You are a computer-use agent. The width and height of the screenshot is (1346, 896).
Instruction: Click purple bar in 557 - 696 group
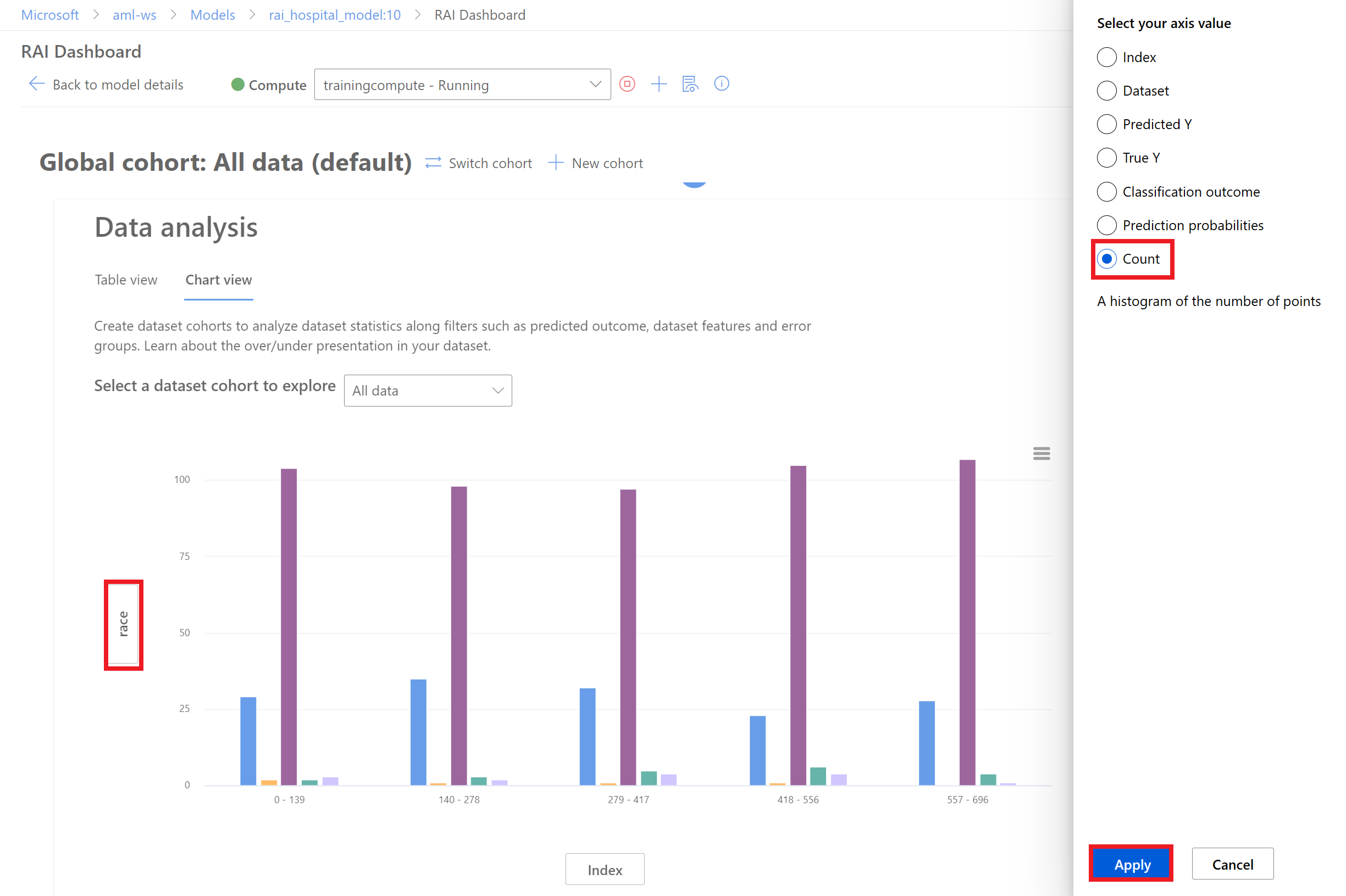coord(967,622)
